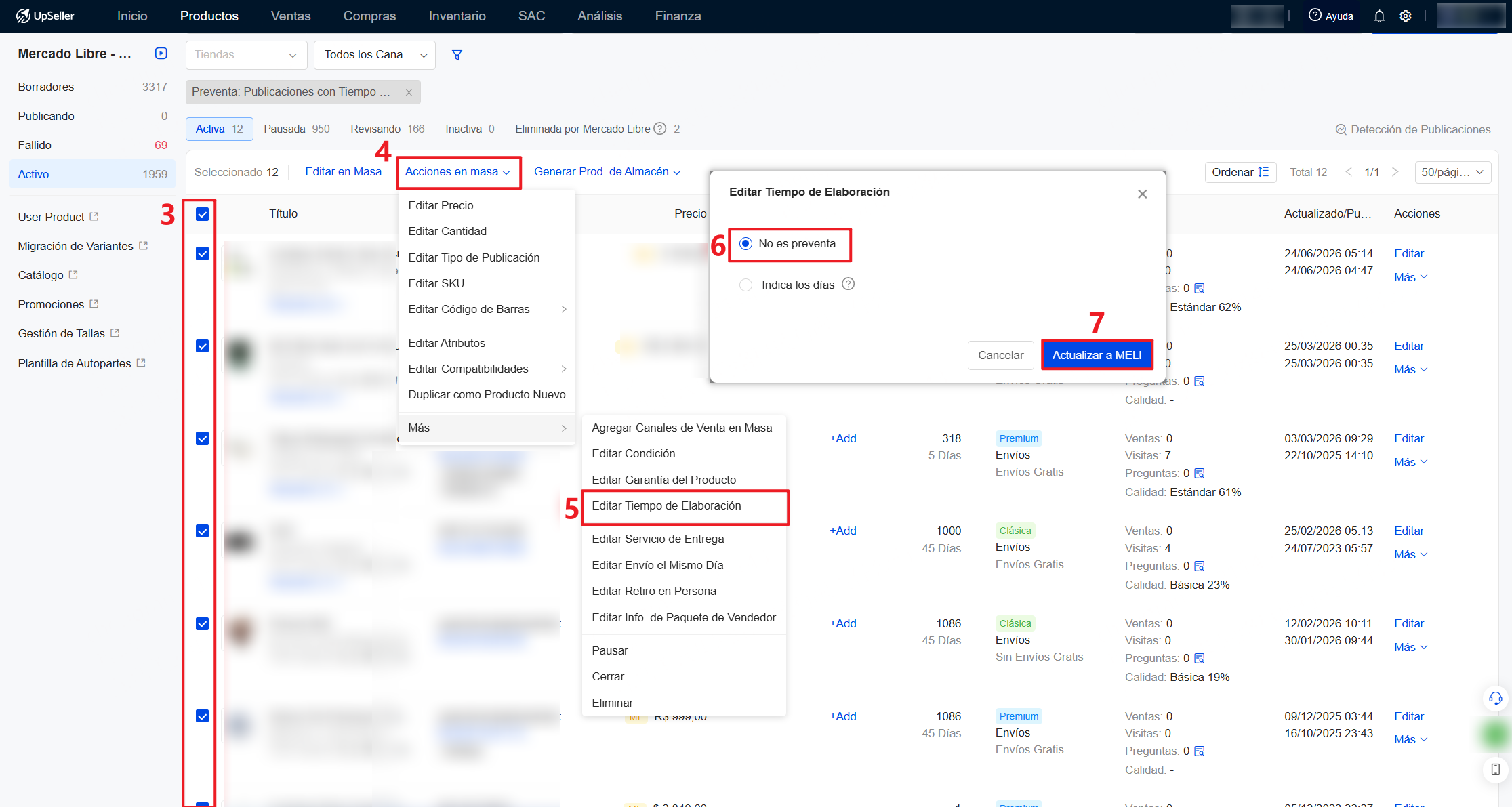1512x807 pixels.
Task: Click the external link icon beside Catálogo
Action: click(73, 275)
